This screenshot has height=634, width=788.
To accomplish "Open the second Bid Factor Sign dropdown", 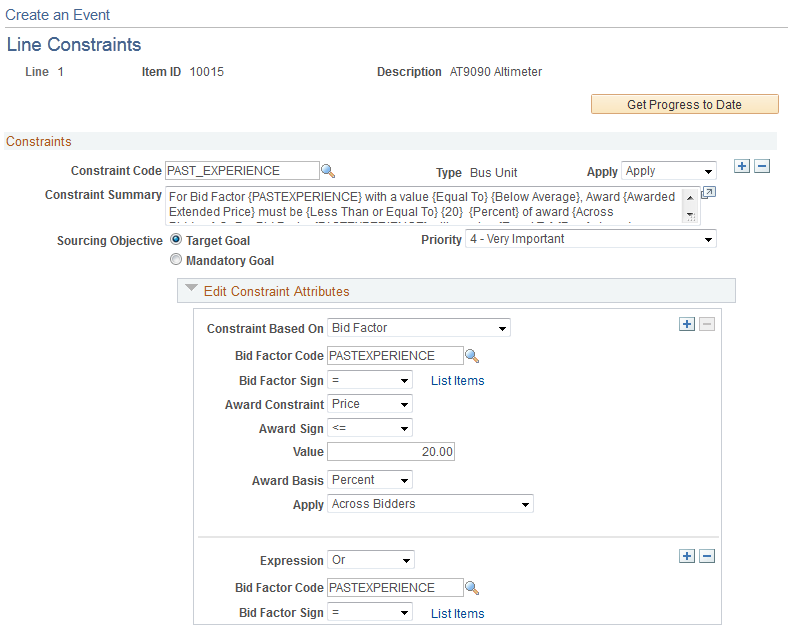I will 370,612.
